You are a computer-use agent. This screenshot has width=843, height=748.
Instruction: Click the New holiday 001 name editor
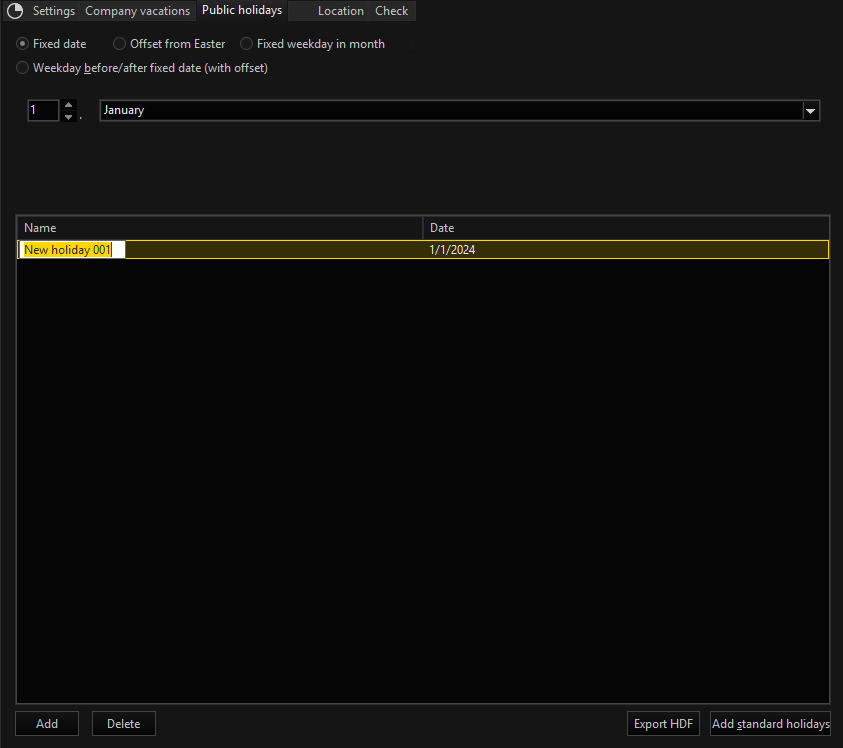point(72,250)
